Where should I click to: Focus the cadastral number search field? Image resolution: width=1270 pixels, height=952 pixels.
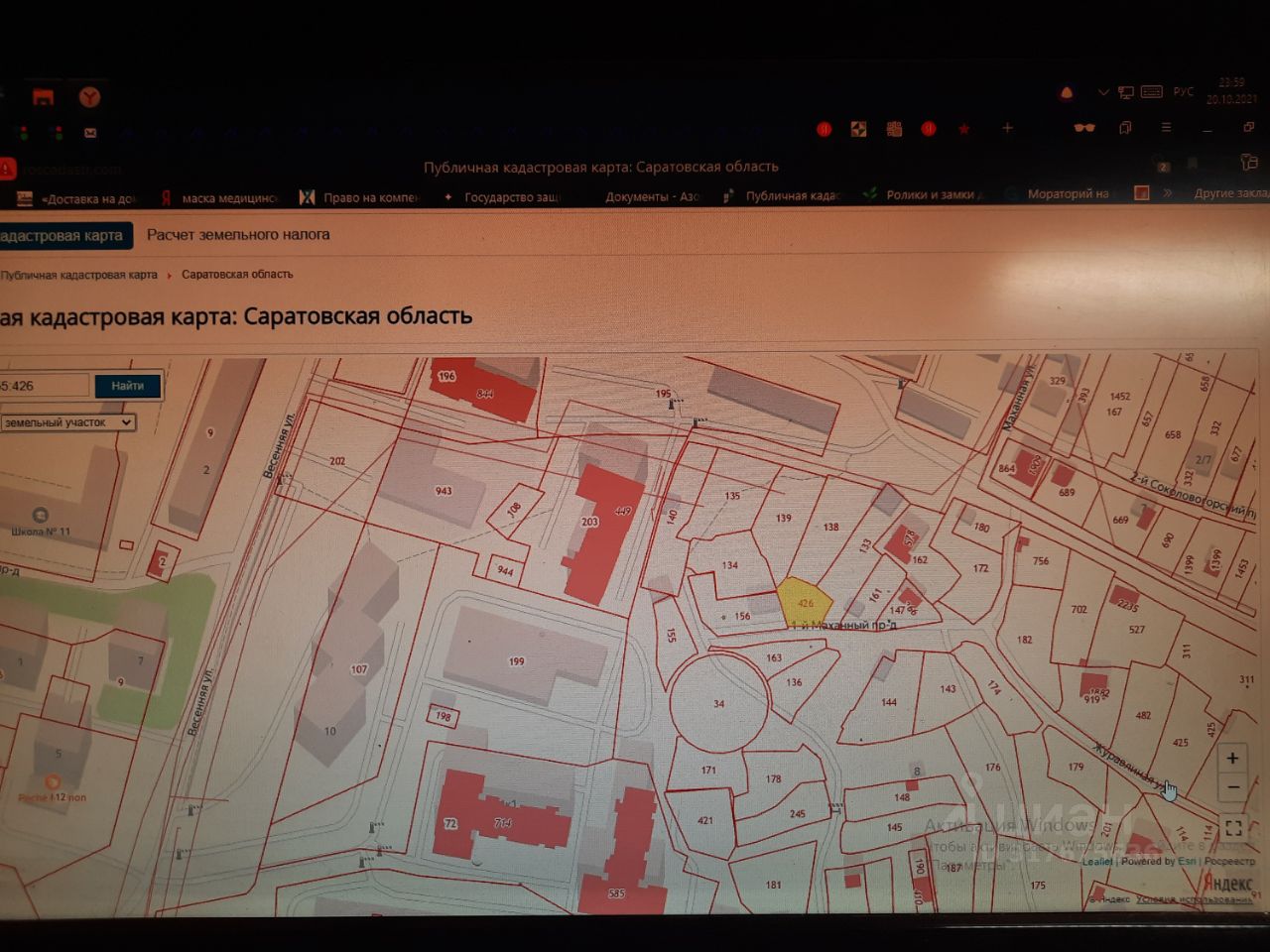(44, 386)
